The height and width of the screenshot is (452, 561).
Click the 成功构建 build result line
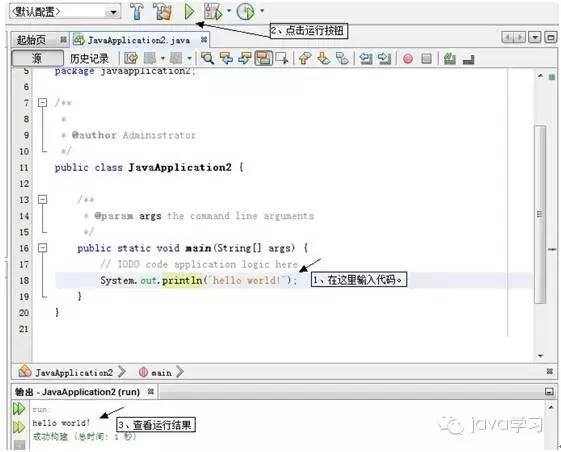84,437
